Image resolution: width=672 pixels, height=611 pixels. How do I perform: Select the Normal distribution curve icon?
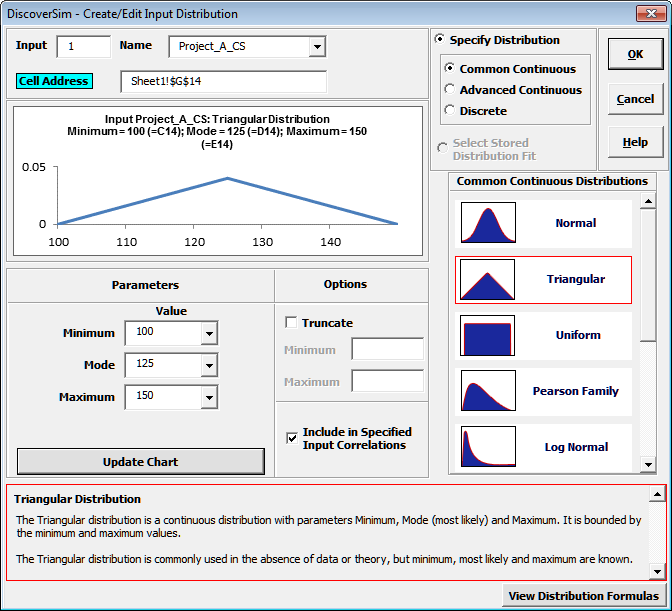pyautogui.click(x=487, y=223)
